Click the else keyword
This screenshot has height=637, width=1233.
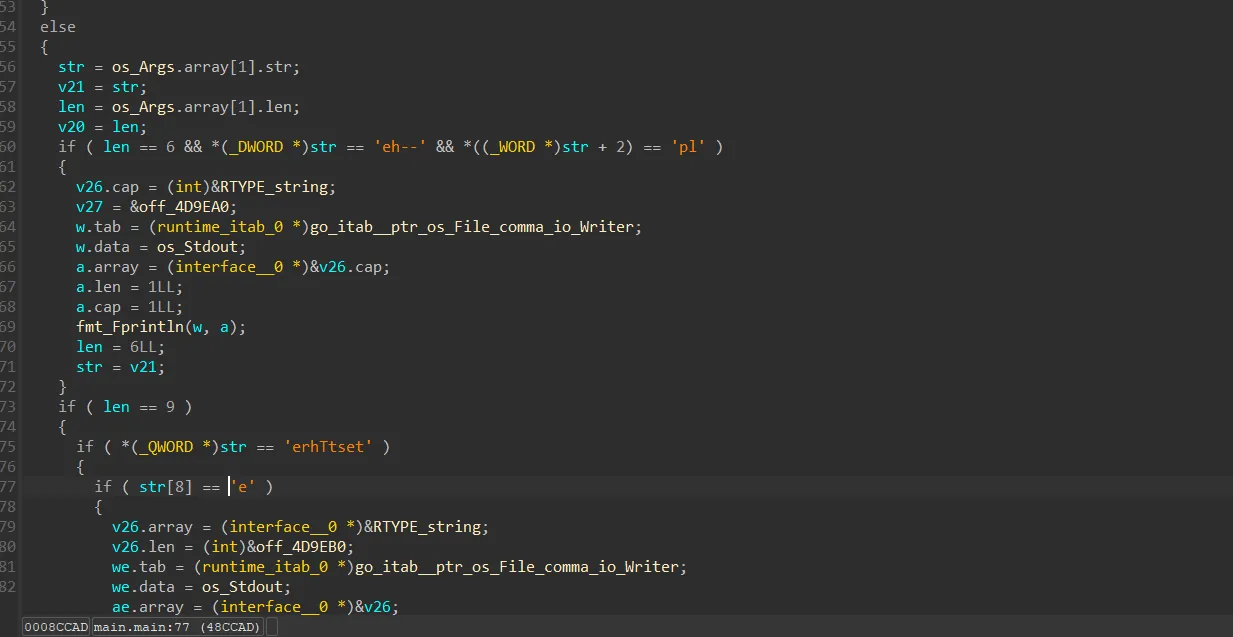(x=58, y=27)
